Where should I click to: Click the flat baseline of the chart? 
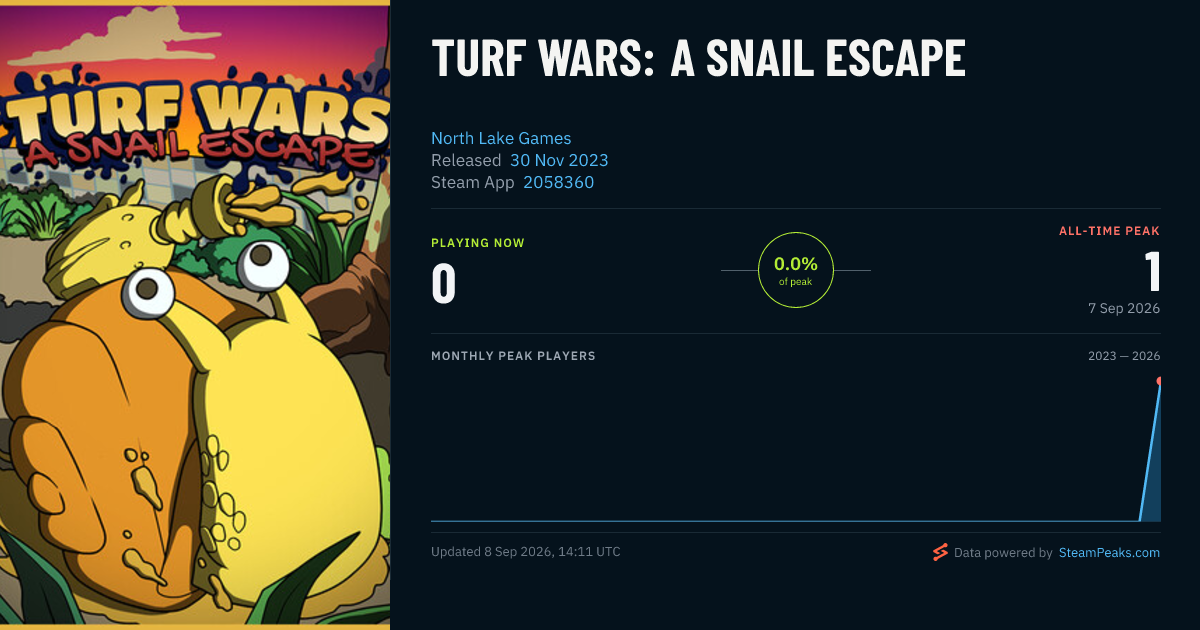pyautogui.click(x=785, y=520)
